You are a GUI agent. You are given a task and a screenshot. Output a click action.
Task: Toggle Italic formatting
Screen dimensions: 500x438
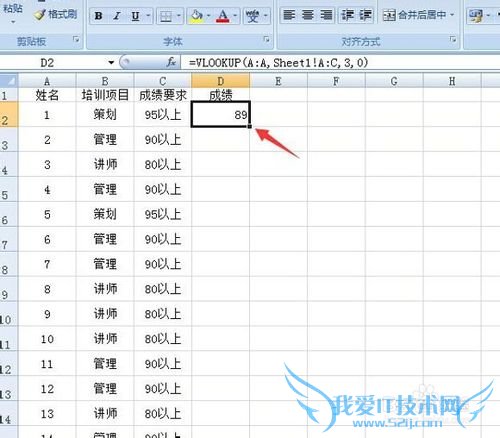[x=117, y=16]
